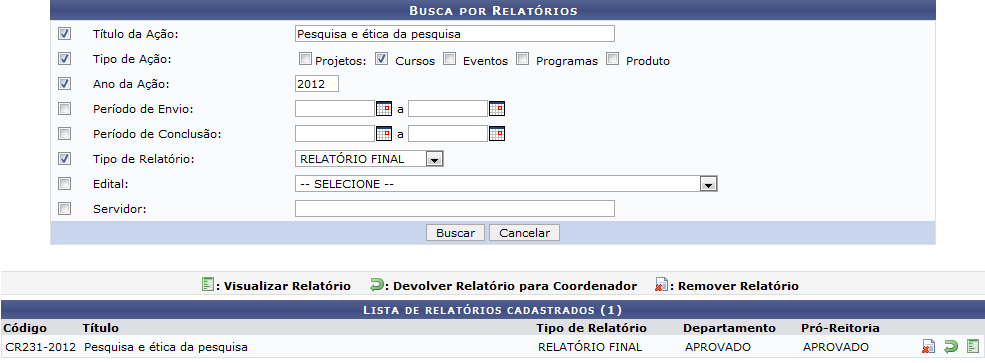Click the Ano da Ação year field
Image resolution: width=985 pixels, height=363 pixels.
(317, 84)
